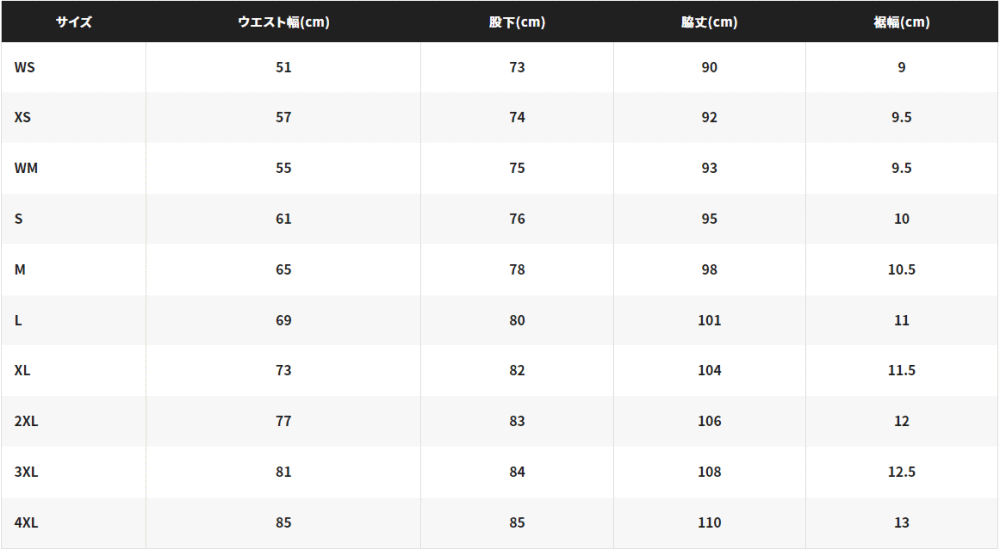Viewport: 1000px width, 550px height.
Task: Click the 2XL size label
Action: (26, 421)
